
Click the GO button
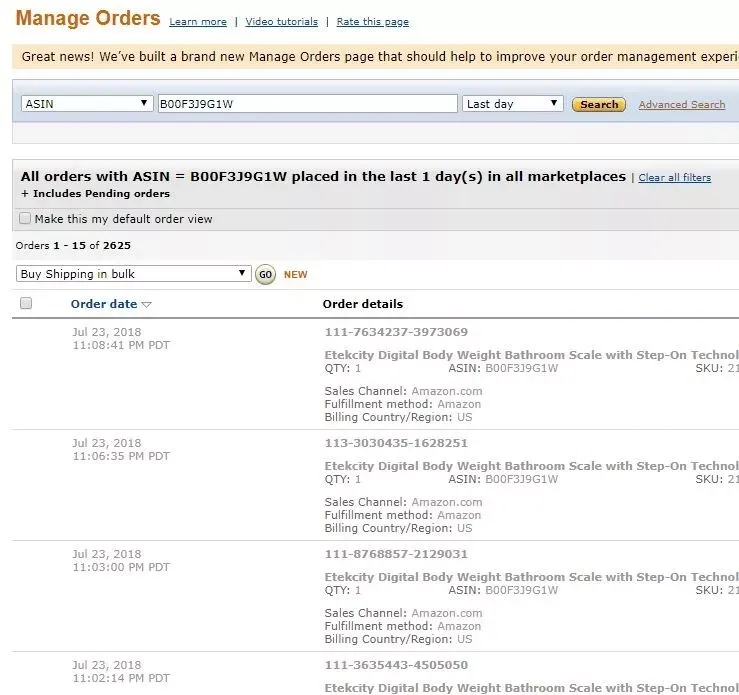(x=265, y=274)
